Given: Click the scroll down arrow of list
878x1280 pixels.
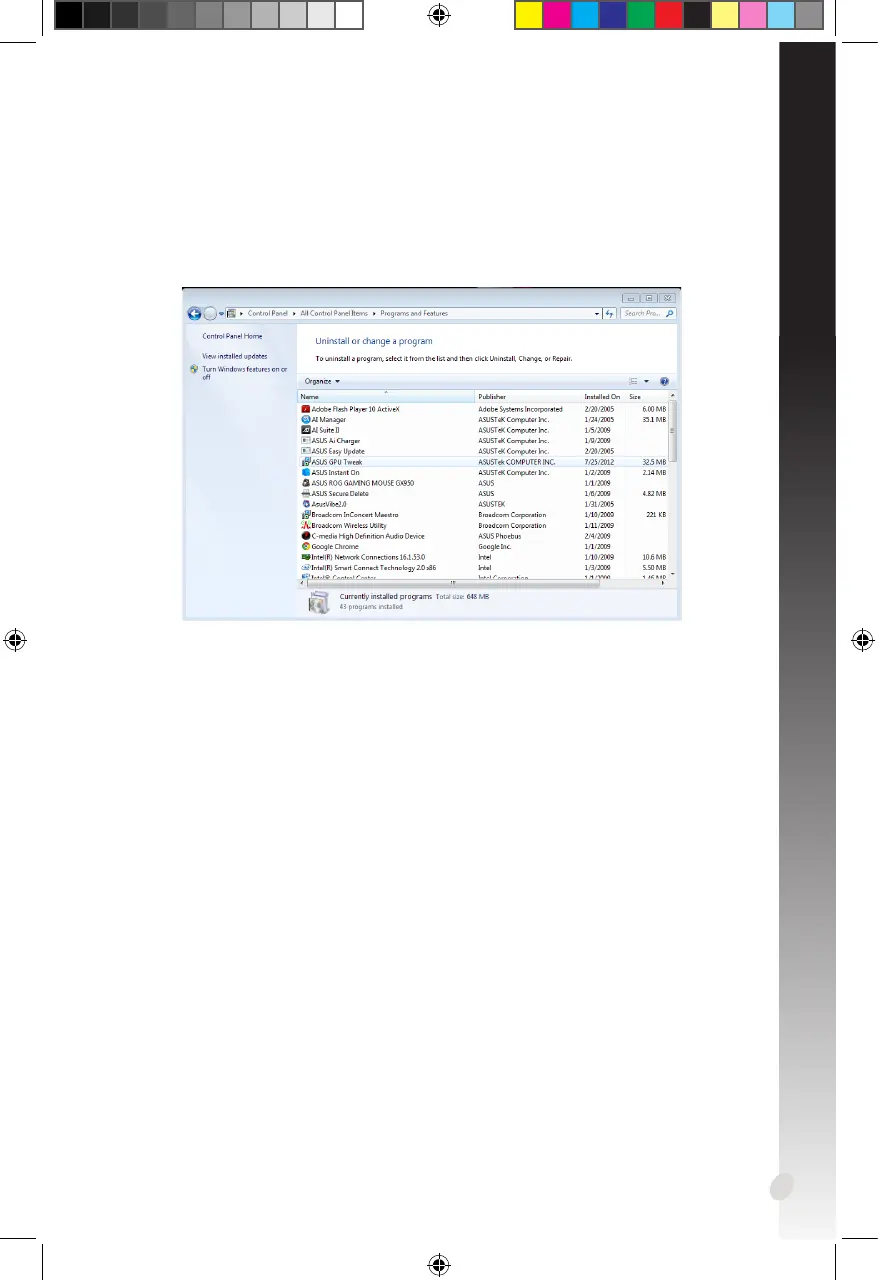Looking at the screenshot, I should [673, 574].
